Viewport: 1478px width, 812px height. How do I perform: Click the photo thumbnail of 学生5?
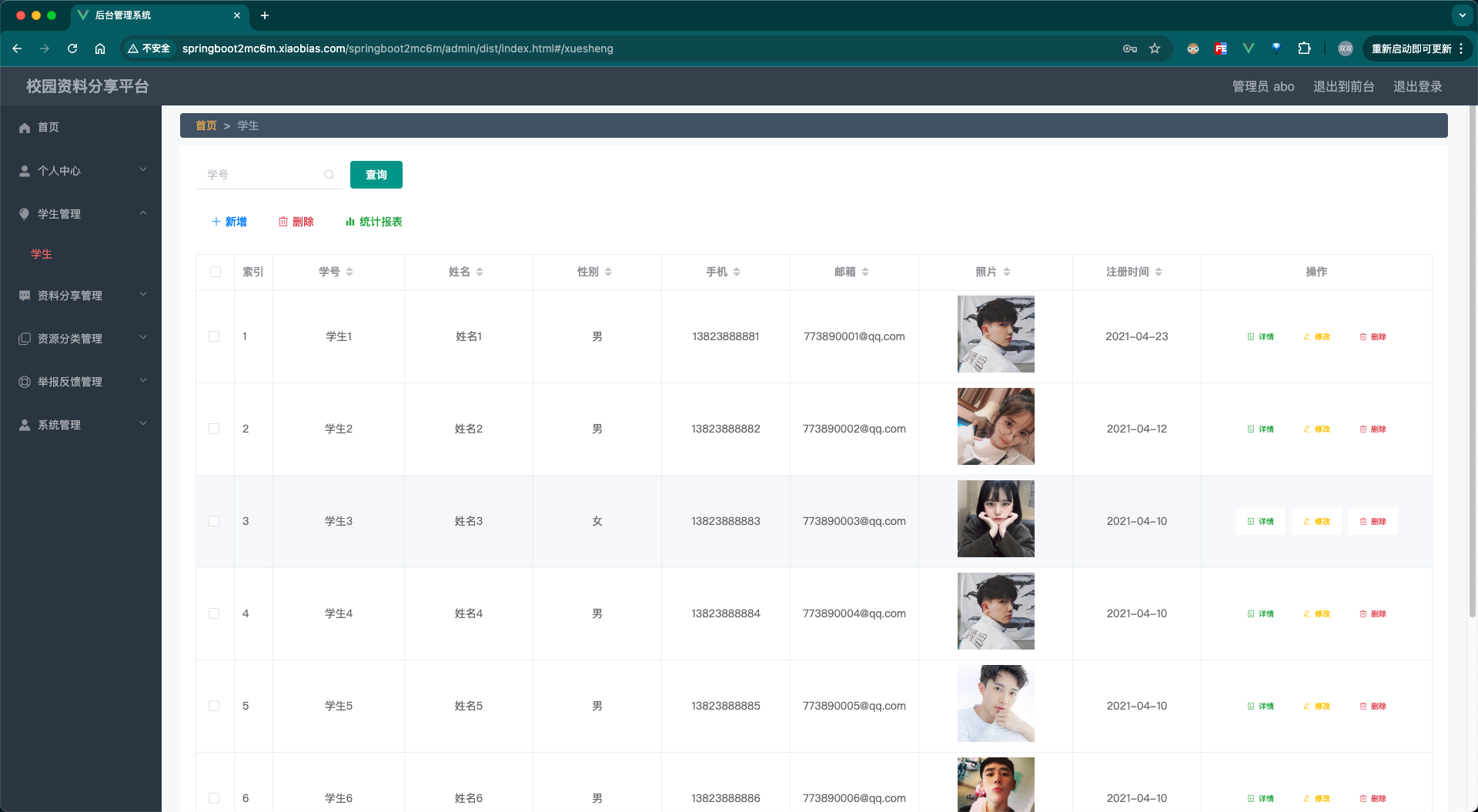point(996,703)
